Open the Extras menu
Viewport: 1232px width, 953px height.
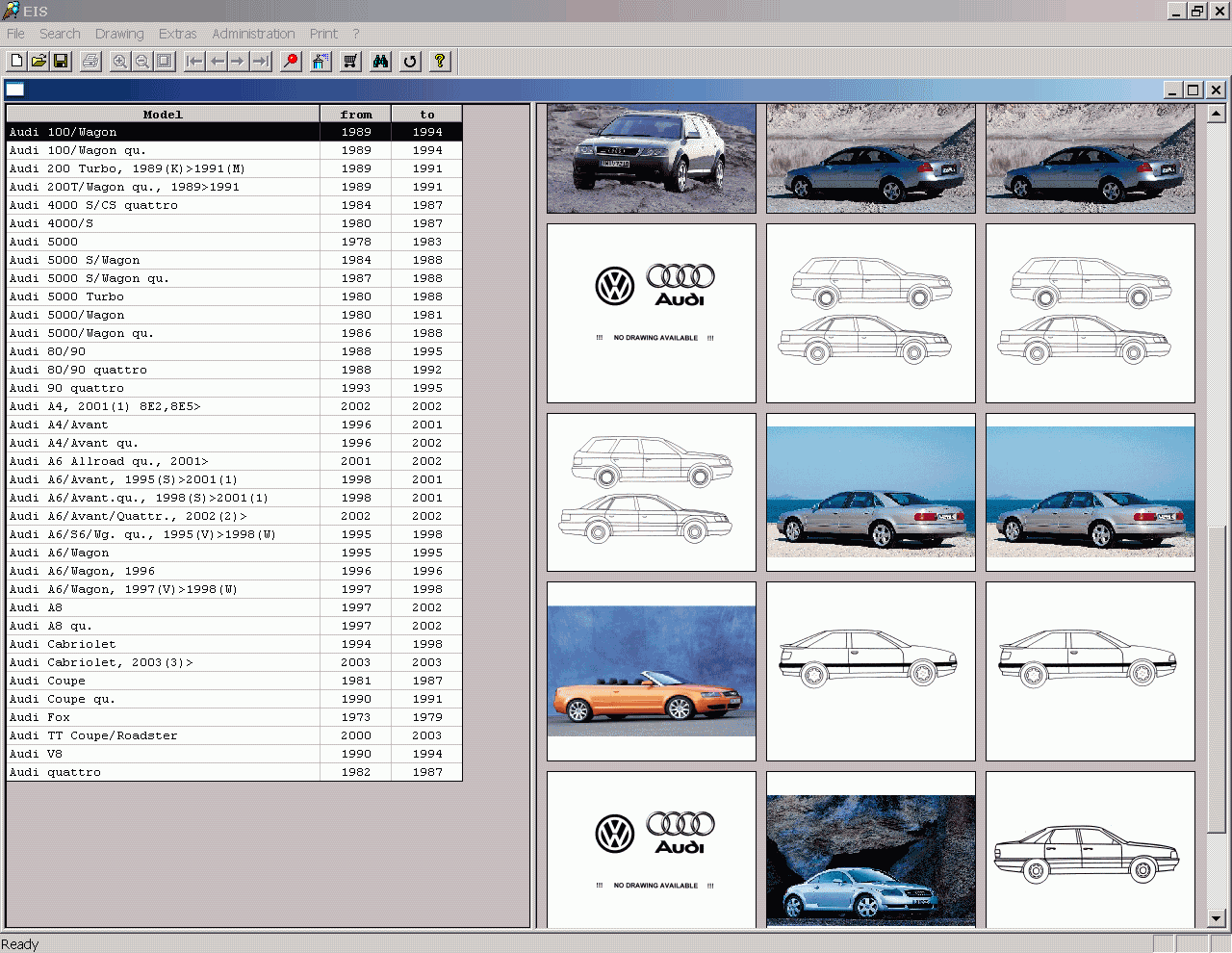coord(177,34)
